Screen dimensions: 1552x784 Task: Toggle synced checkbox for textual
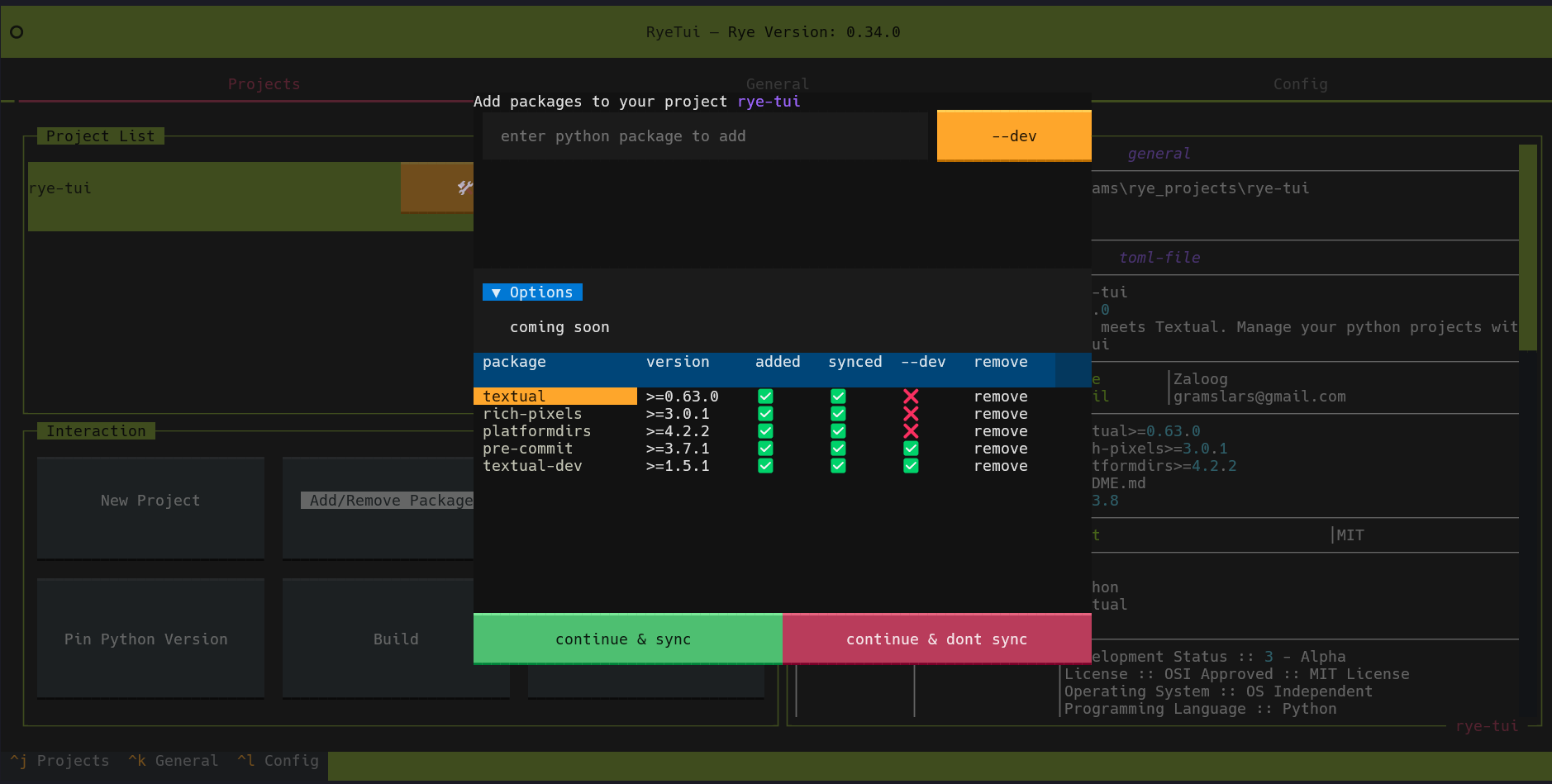[x=838, y=397]
